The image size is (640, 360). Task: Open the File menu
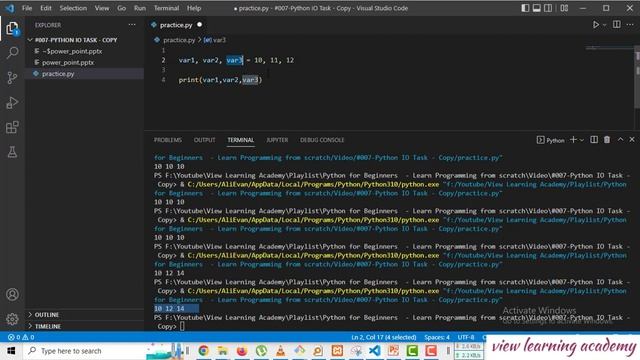tap(27, 8)
